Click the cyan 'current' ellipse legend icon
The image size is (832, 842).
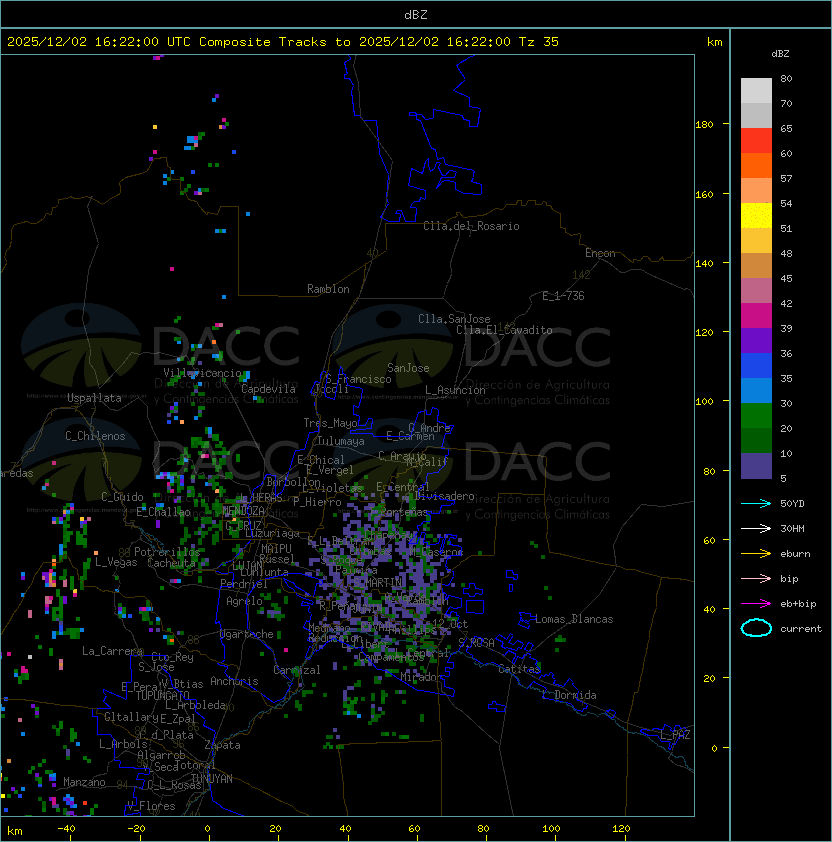[x=756, y=628]
